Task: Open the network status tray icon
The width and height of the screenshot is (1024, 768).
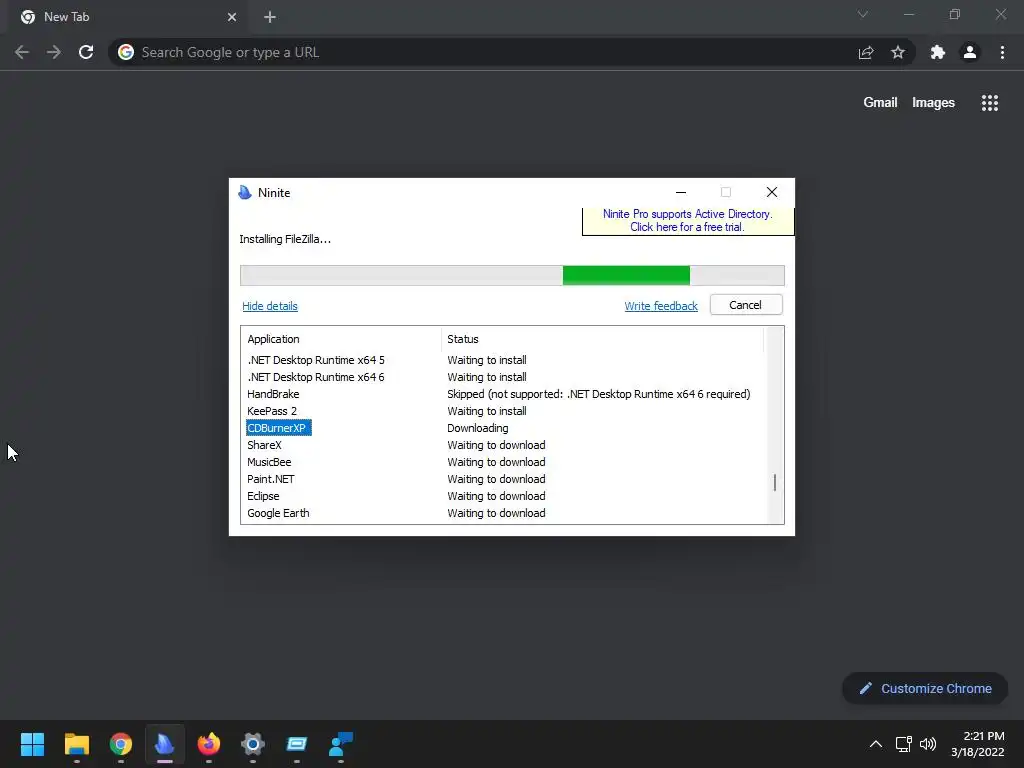Action: (x=904, y=744)
